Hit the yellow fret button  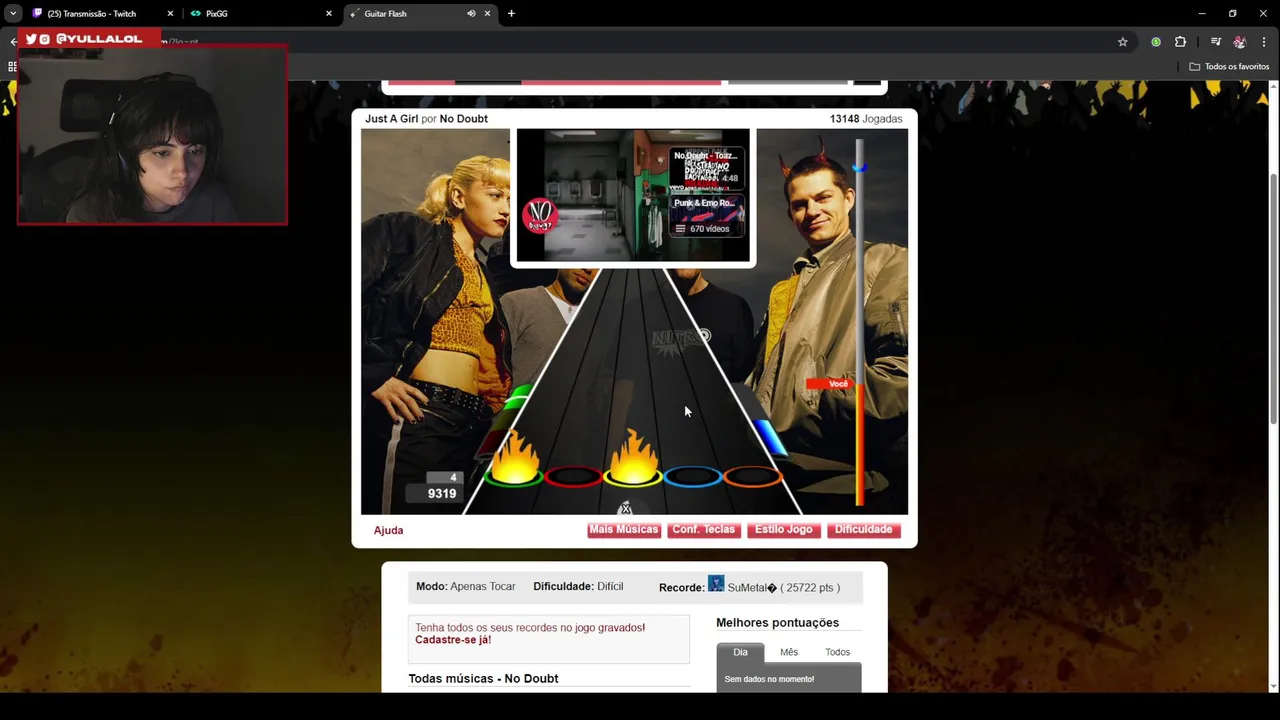tap(633, 478)
